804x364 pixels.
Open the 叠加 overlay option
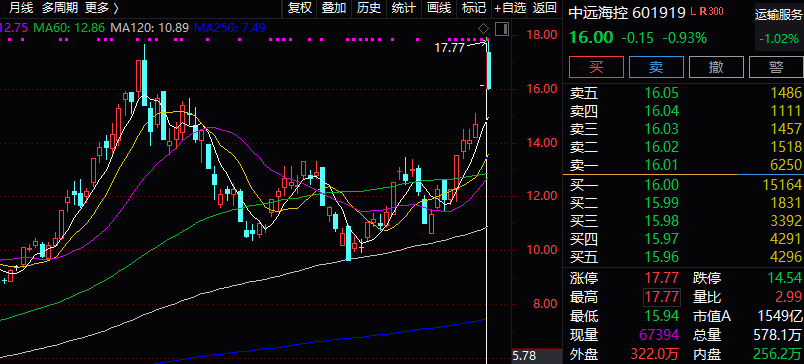click(334, 8)
